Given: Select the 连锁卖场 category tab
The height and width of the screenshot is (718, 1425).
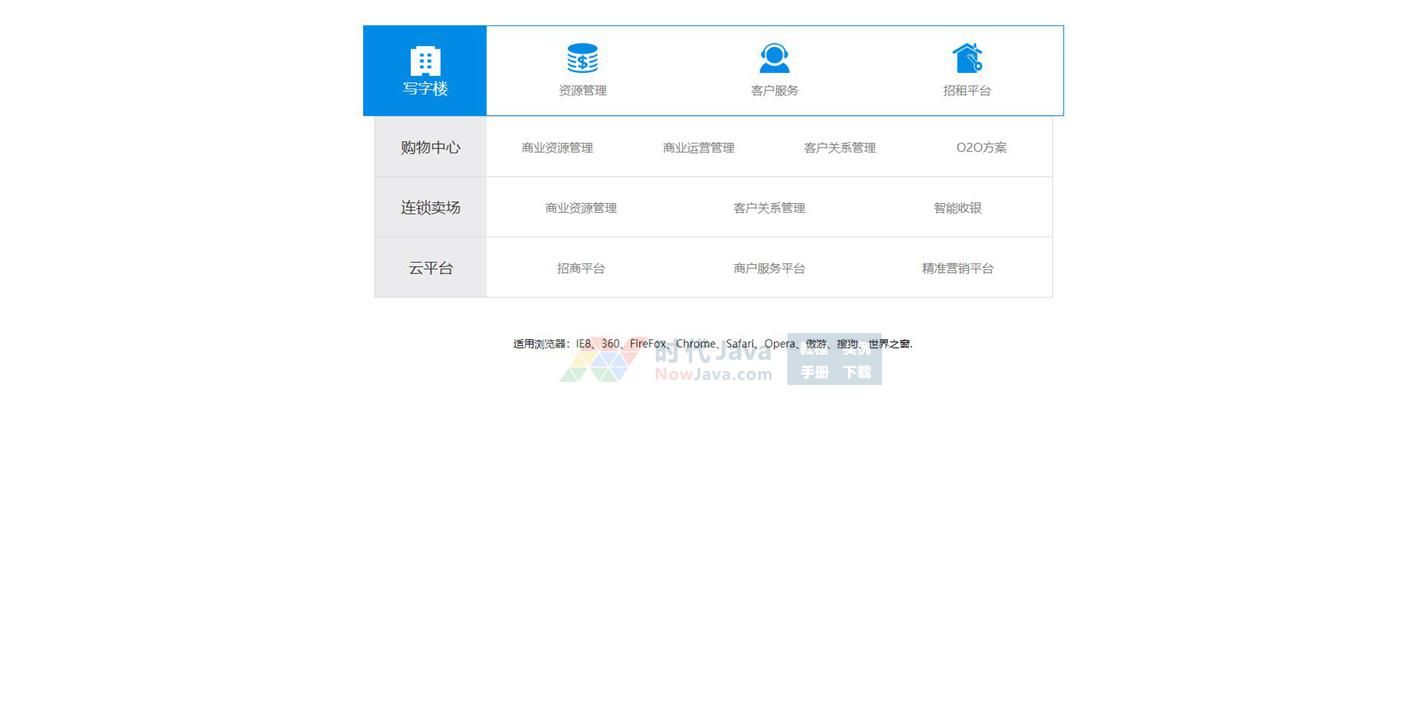Looking at the screenshot, I should [x=430, y=207].
